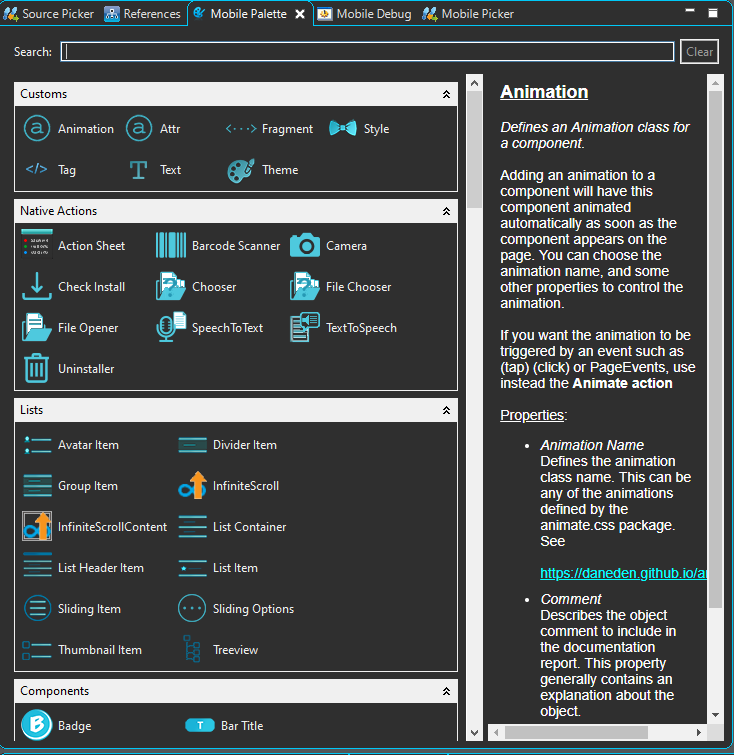The image size is (734, 755).
Task: Click documentation horizontal scrollbar left arrow
Action: click(x=496, y=732)
